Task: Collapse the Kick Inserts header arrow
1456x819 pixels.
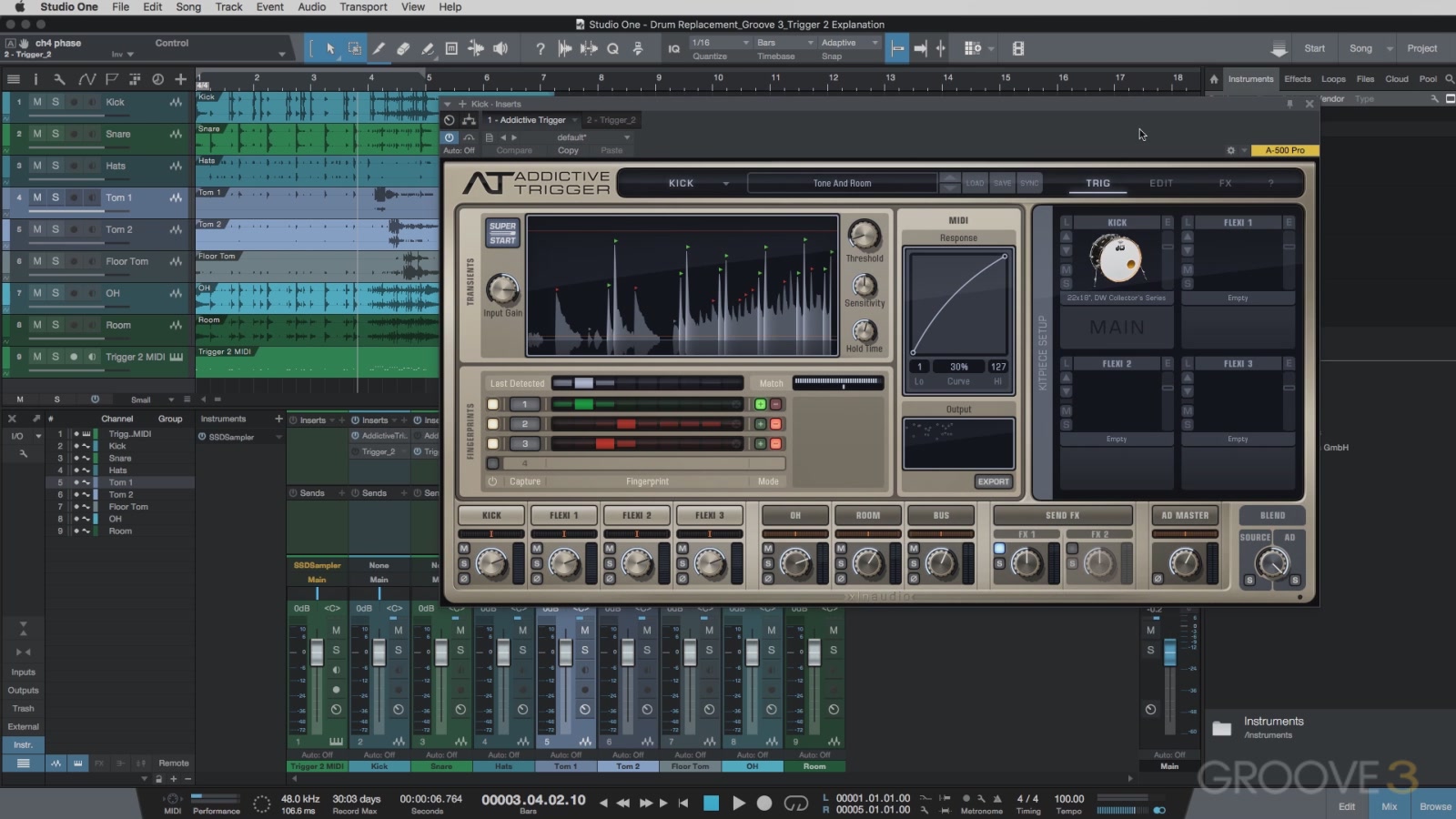Action: (448, 104)
